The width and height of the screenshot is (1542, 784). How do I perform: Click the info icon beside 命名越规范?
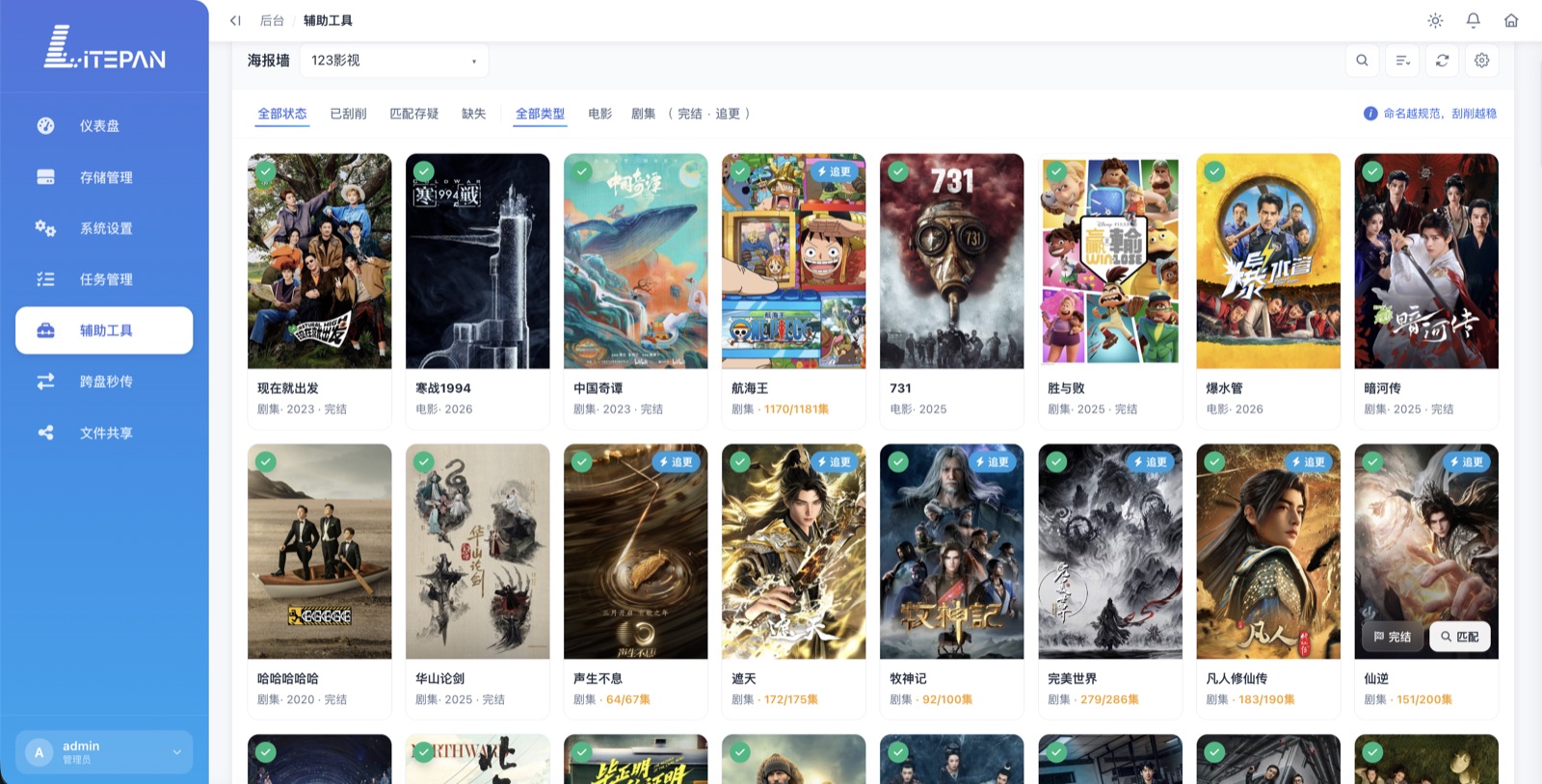pyautogui.click(x=1370, y=114)
